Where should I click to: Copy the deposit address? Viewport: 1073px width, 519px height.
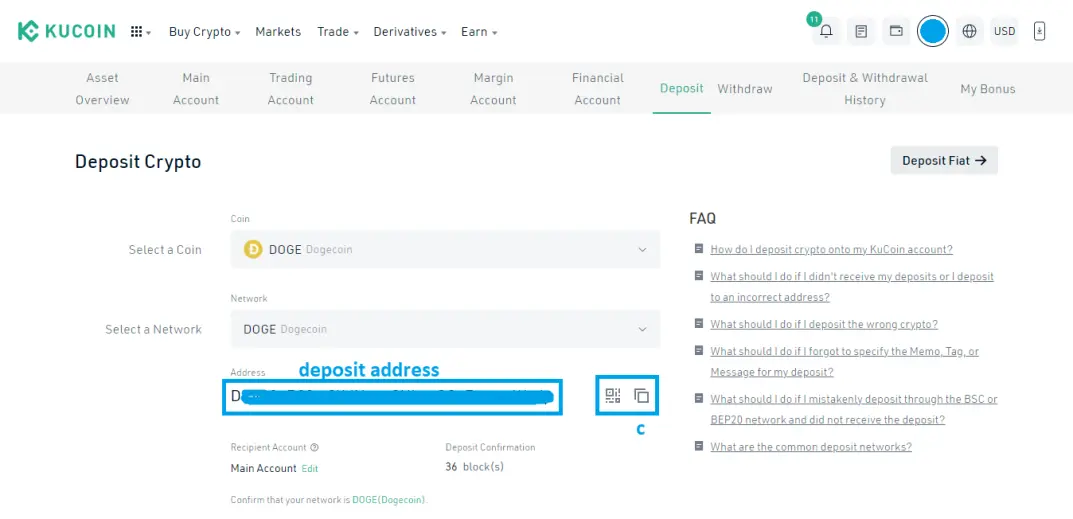point(641,395)
